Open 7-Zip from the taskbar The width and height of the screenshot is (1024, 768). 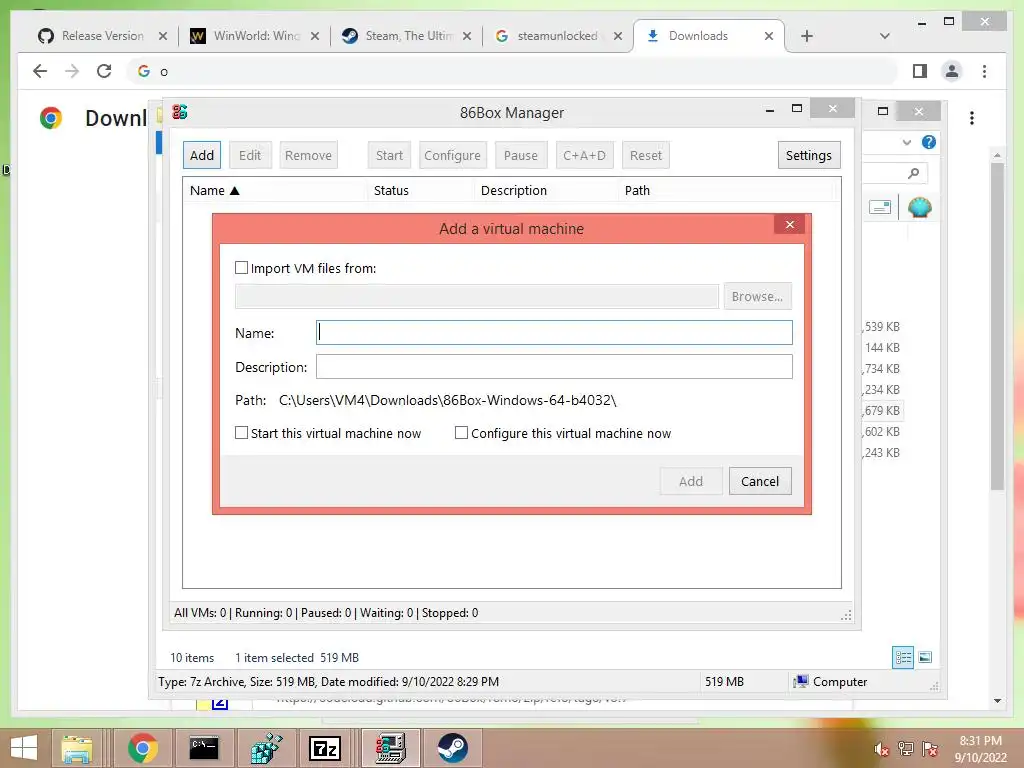click(x=326, y=748)
